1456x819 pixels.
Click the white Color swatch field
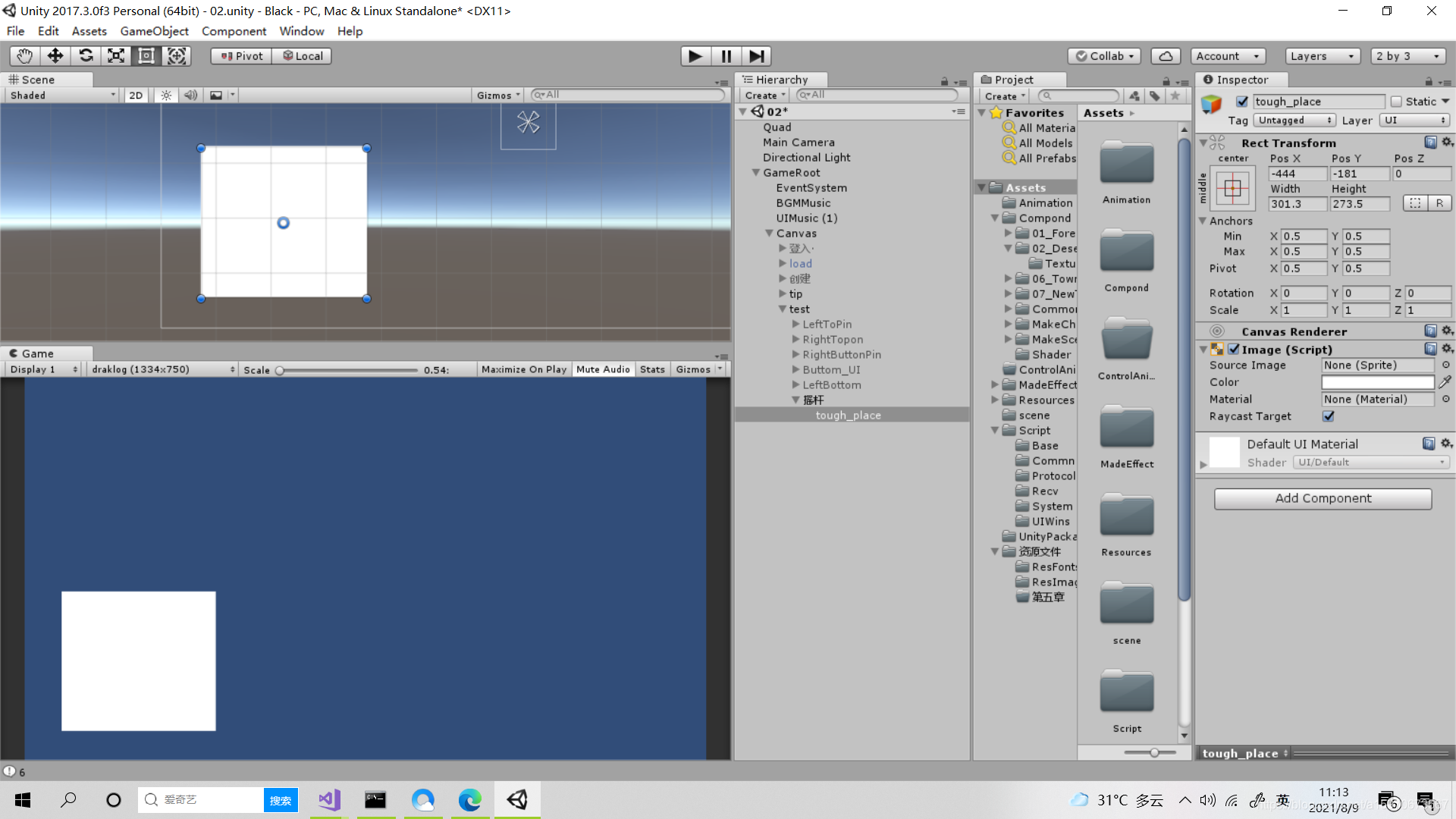click(x=1378, y=382)
